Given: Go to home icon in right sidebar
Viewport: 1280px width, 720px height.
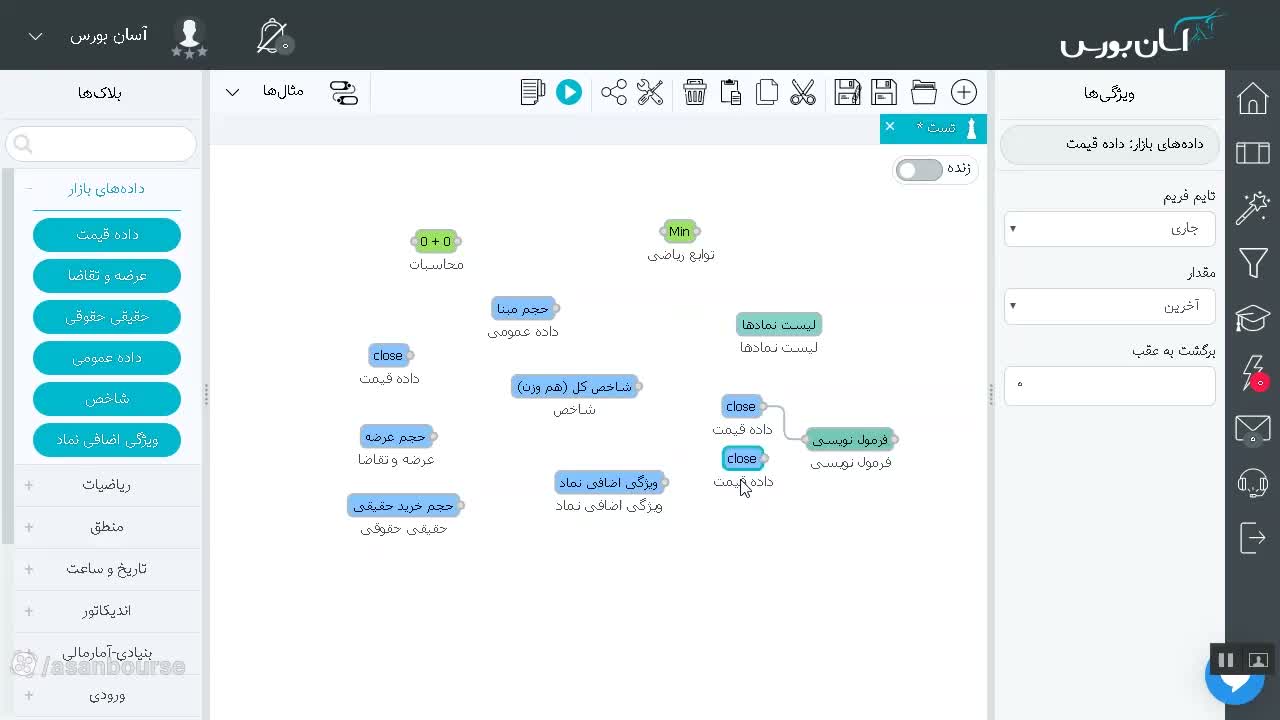Looking at the screenshot, I should tap(1253, 99).
